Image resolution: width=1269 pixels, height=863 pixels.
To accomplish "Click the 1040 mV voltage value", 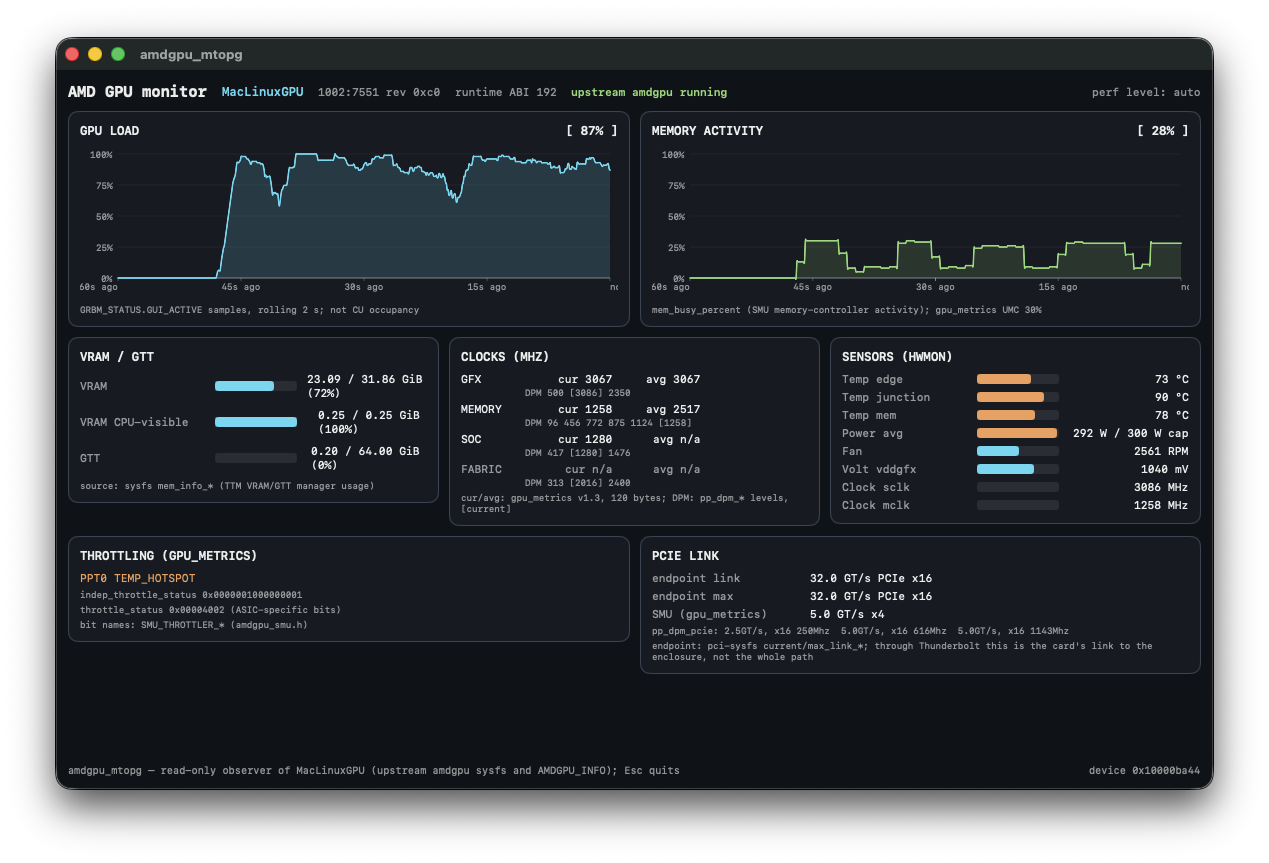I will coord(1165,469).
